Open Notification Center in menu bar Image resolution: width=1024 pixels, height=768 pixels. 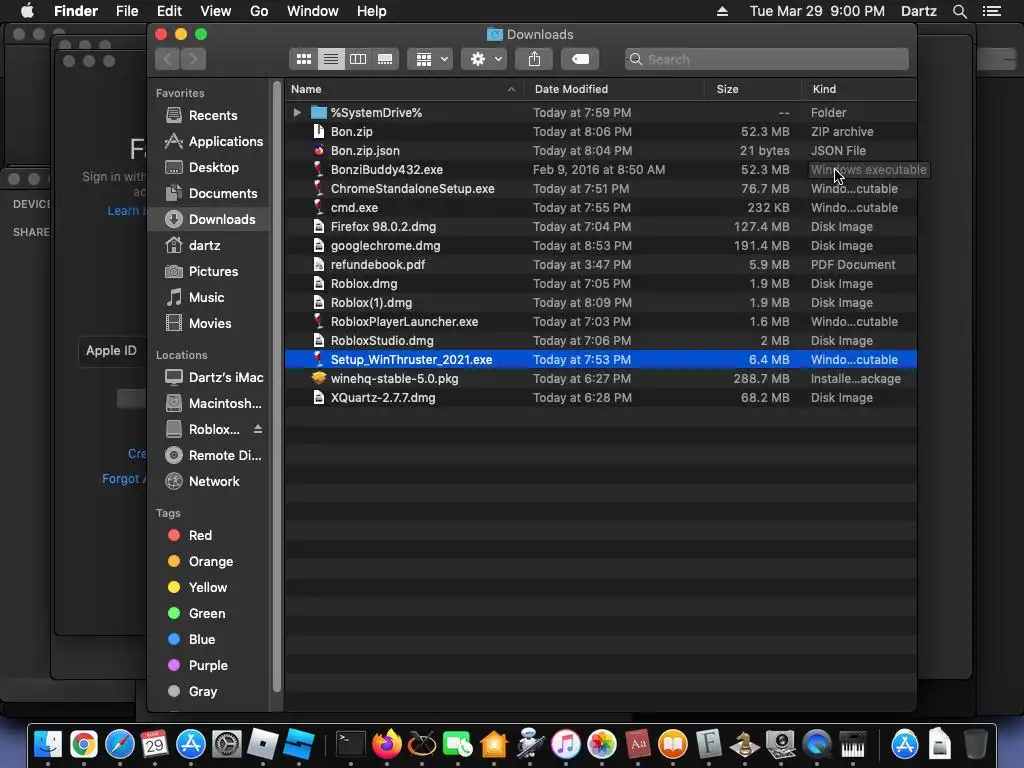(x=991, y=11)
